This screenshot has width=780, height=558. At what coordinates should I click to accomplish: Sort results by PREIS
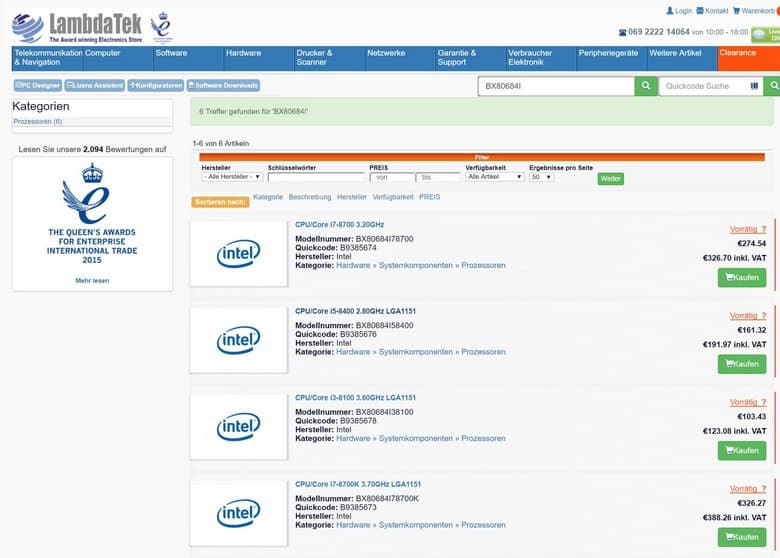coord(429,197)
